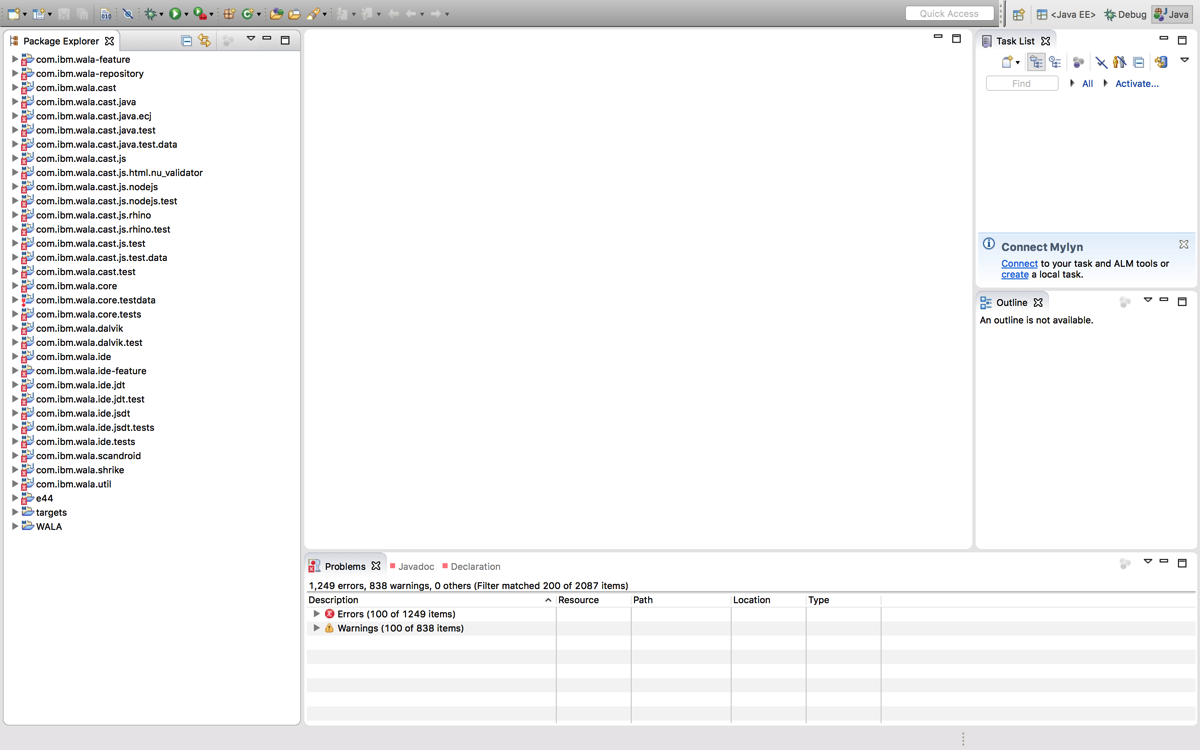Expand the Warnings (100 of 838 items) group
This screenshot has height=750, width=1200.
point(316,628)
